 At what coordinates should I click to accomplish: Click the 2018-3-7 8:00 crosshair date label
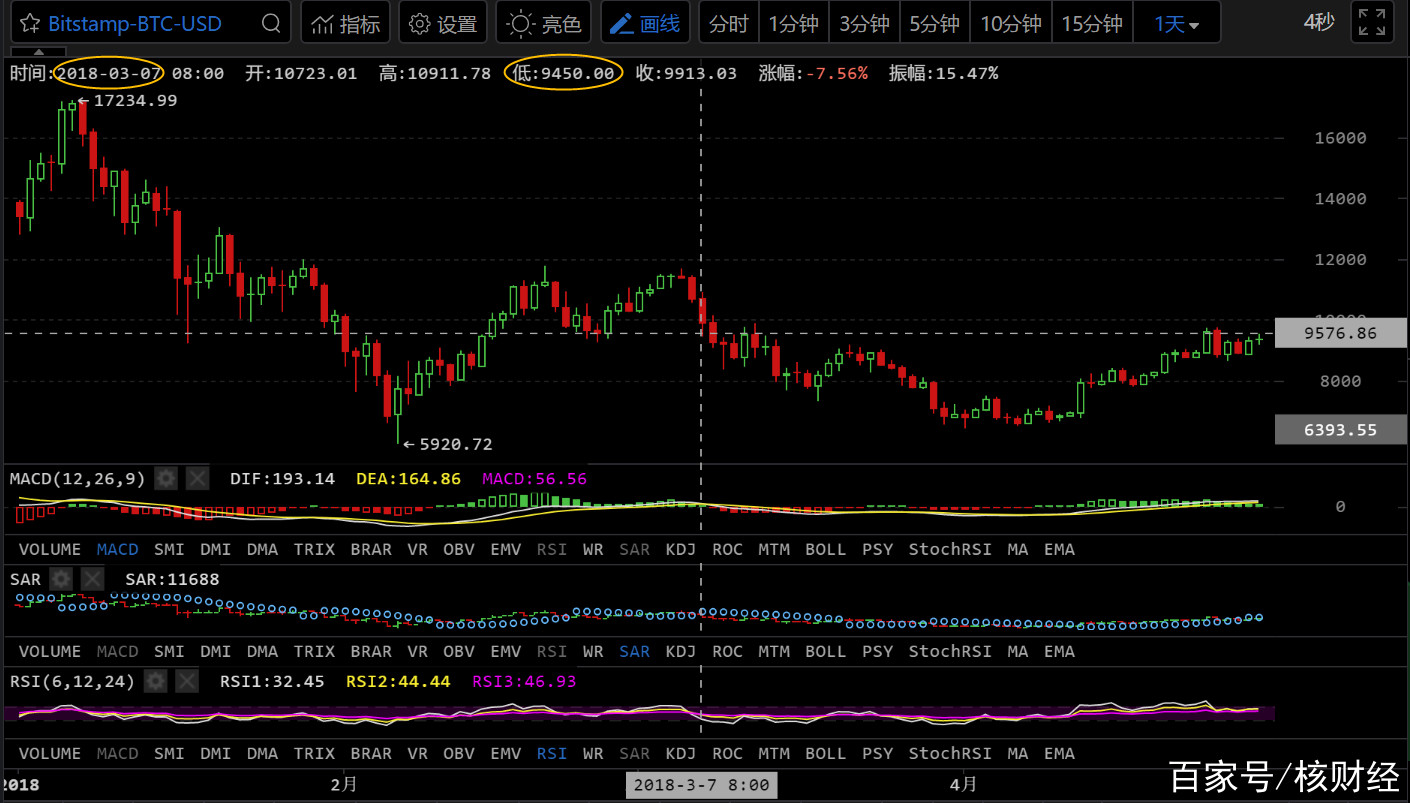701,785
